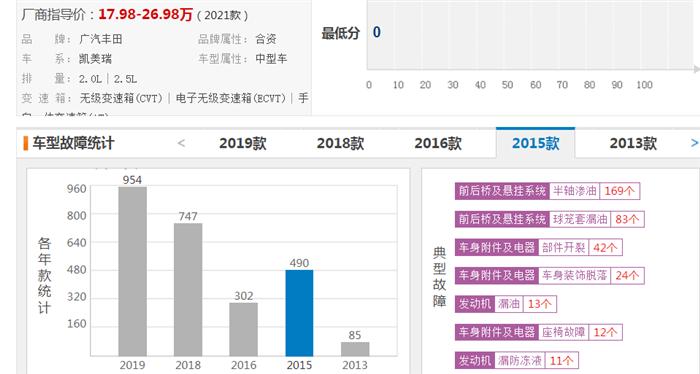Click the 凯美瑞 series name
The height and width of the screenshot is (374, 700).
(x=95, y=59)
